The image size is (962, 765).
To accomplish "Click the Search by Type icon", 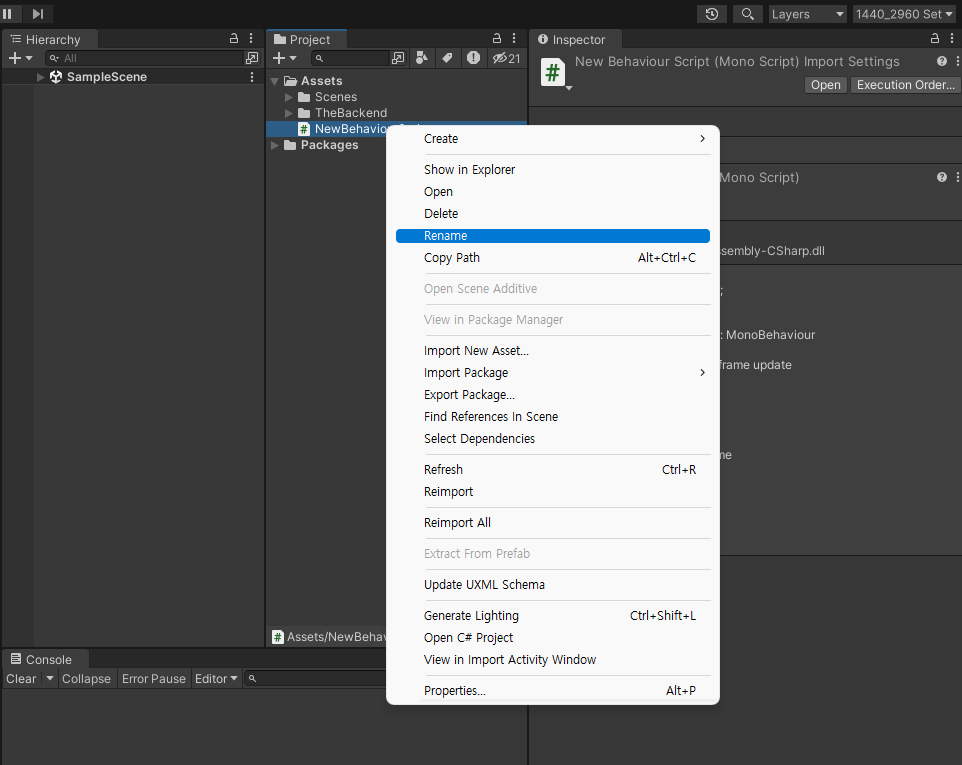I will (422, 58).
